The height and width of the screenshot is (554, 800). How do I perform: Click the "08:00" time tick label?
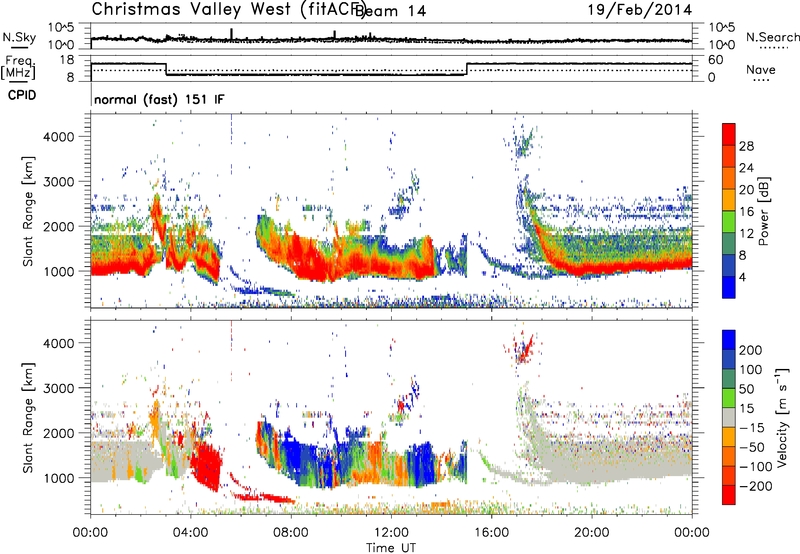click(x=291, y=533)
